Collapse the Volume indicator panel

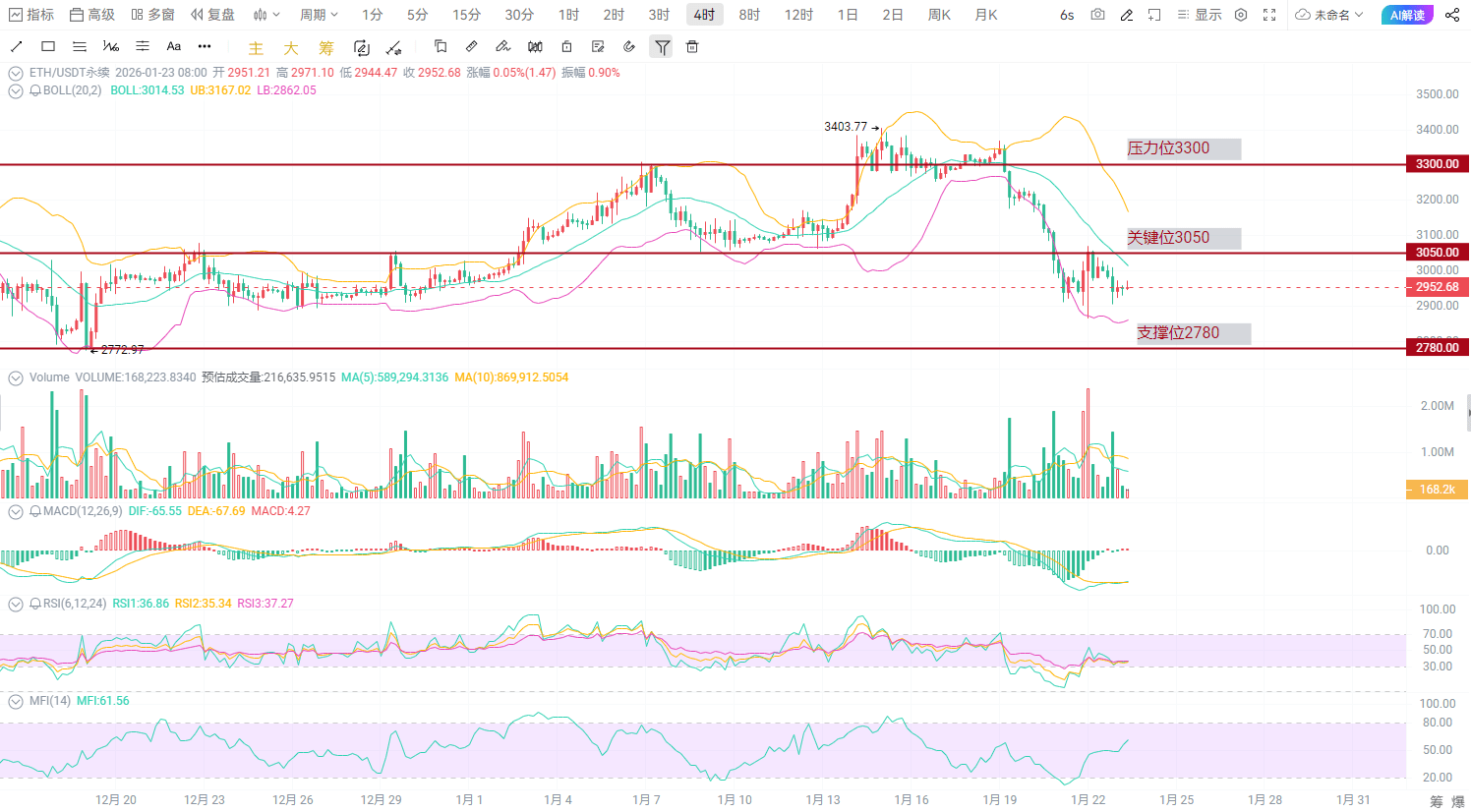[16, 377]
